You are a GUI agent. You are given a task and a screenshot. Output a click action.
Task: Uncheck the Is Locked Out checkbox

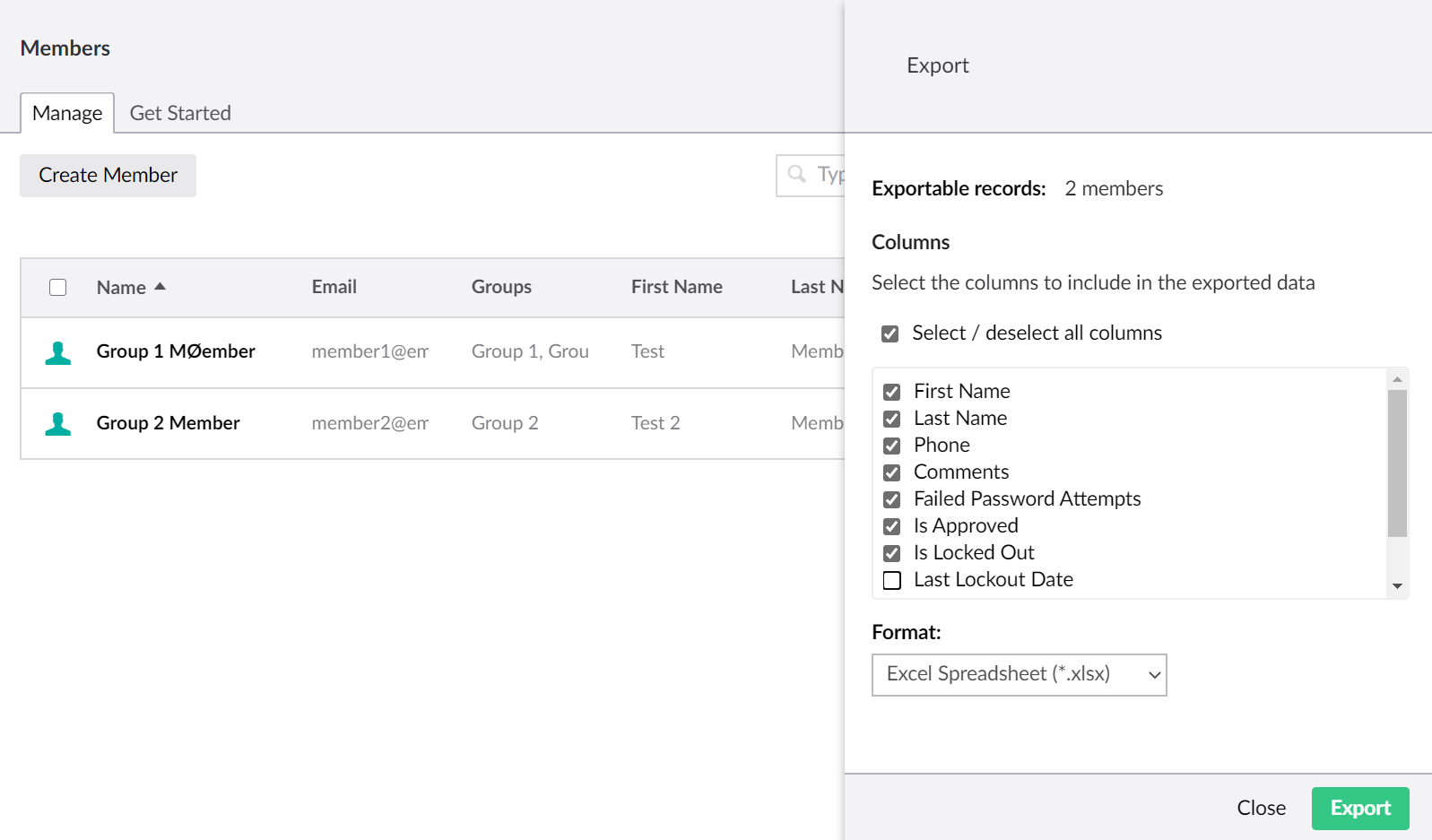pyautogui.click(x=891, y=553)
